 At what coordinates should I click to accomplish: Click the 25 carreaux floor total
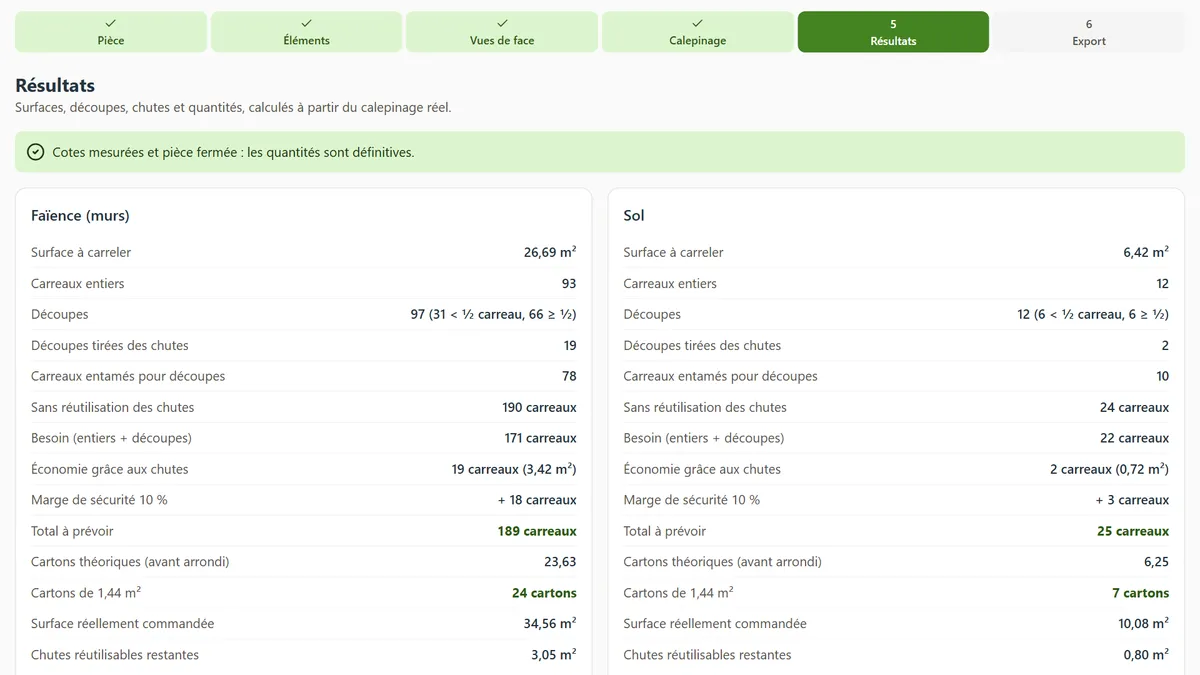(1133, 531)
